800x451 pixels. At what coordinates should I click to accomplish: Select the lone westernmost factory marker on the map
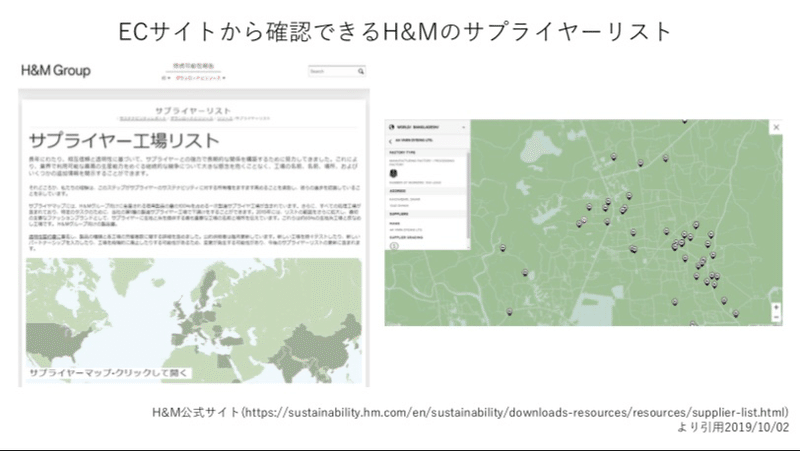pyautogui.click(x=503, y=248)
